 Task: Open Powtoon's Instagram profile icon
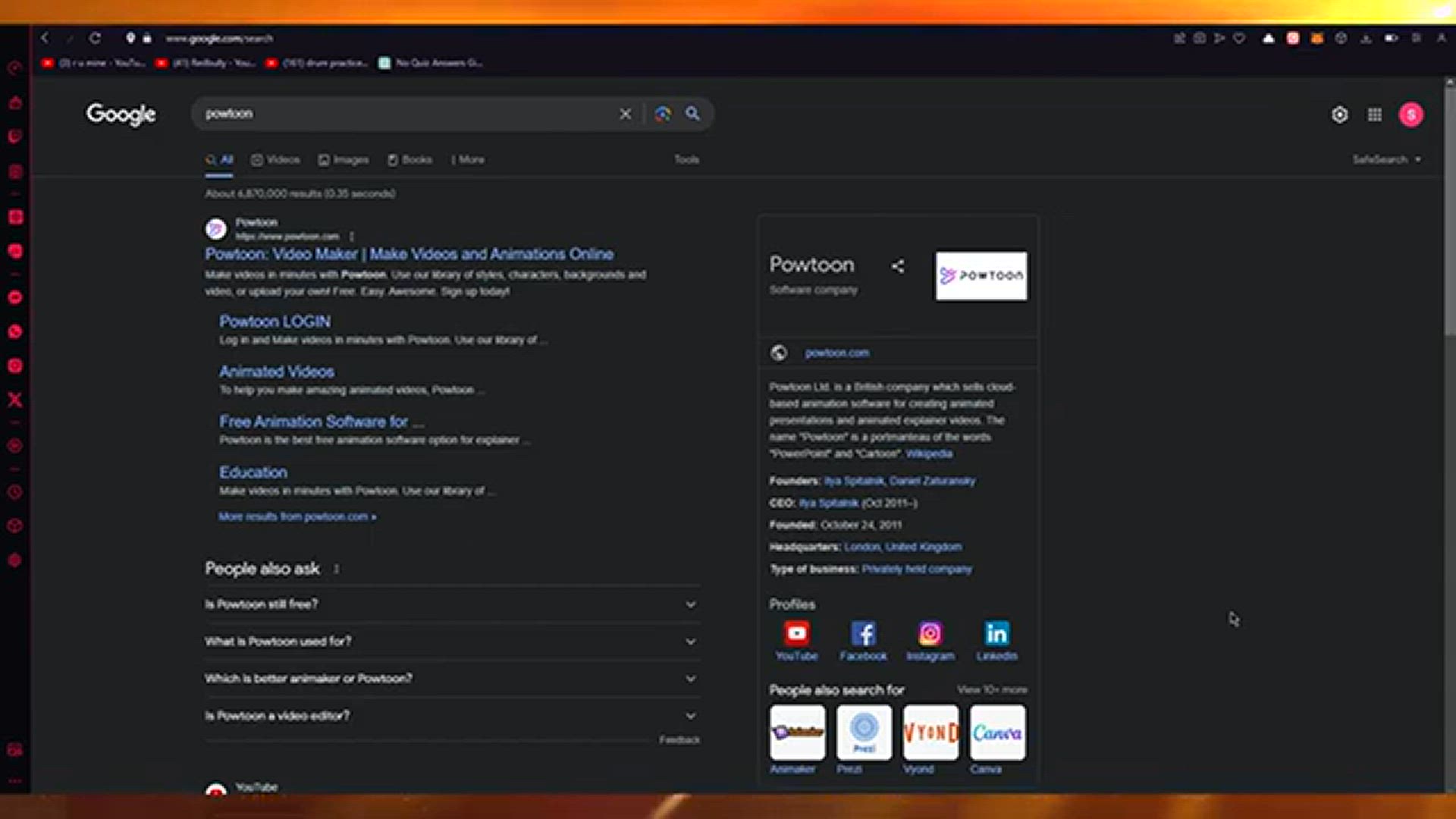coord(930,633)
